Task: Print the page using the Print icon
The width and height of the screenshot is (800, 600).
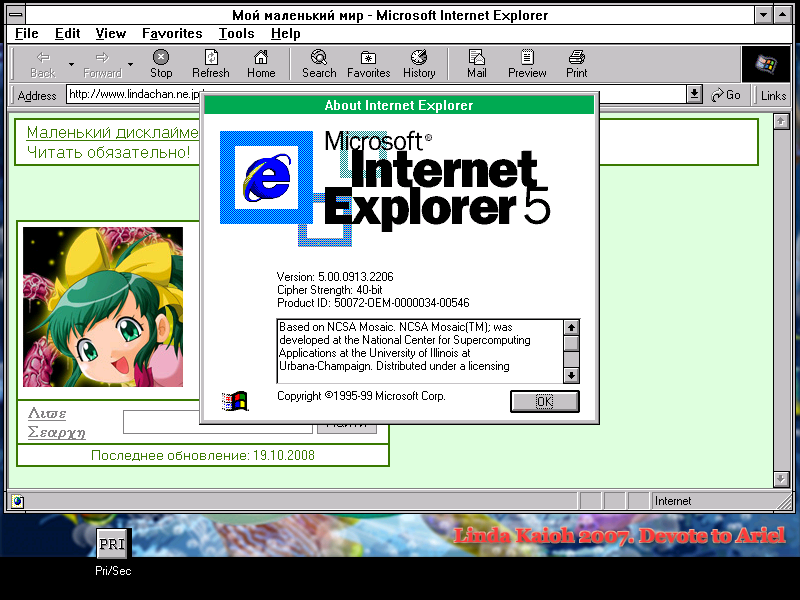Action: coord(577,64)
